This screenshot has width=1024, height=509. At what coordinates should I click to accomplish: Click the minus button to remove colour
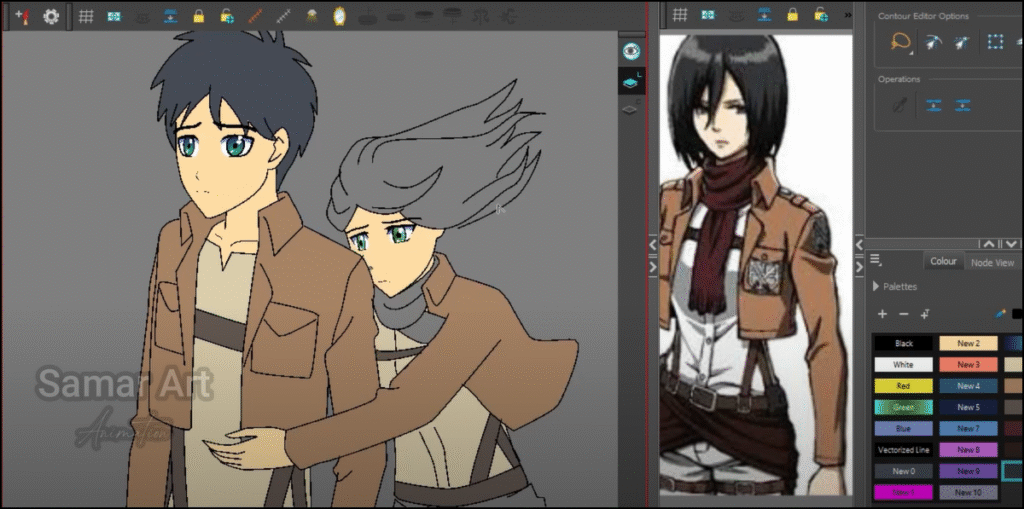904,314
